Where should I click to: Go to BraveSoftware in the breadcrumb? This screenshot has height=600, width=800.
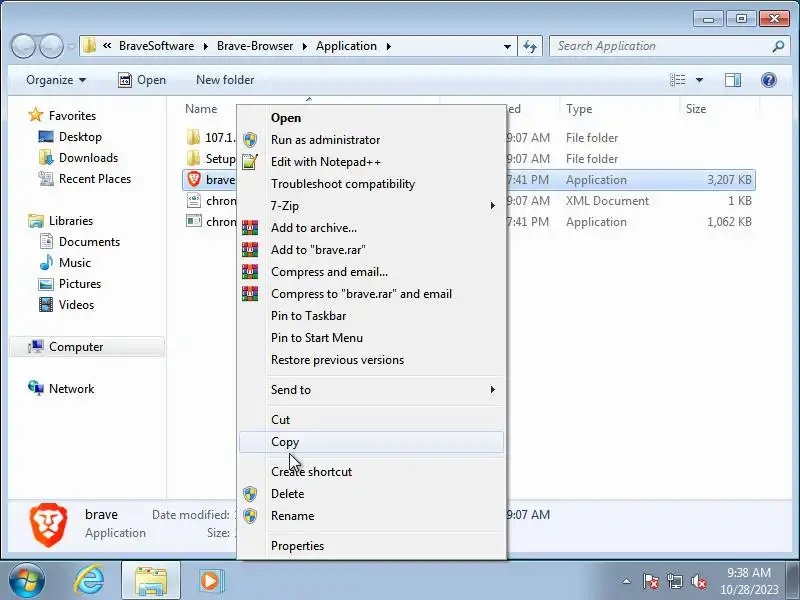(x=156, y=46)
